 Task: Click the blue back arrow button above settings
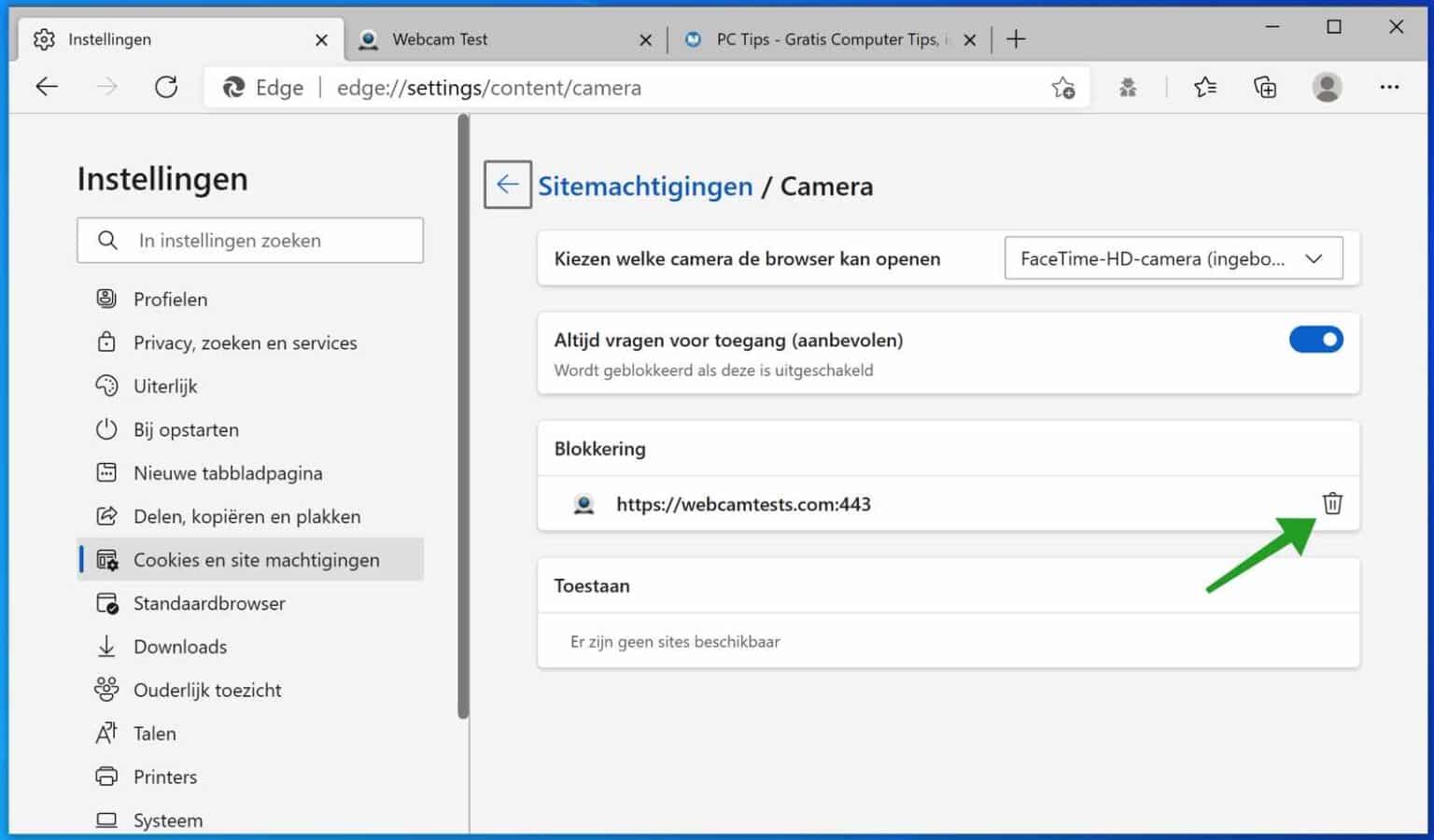point(507,185)
